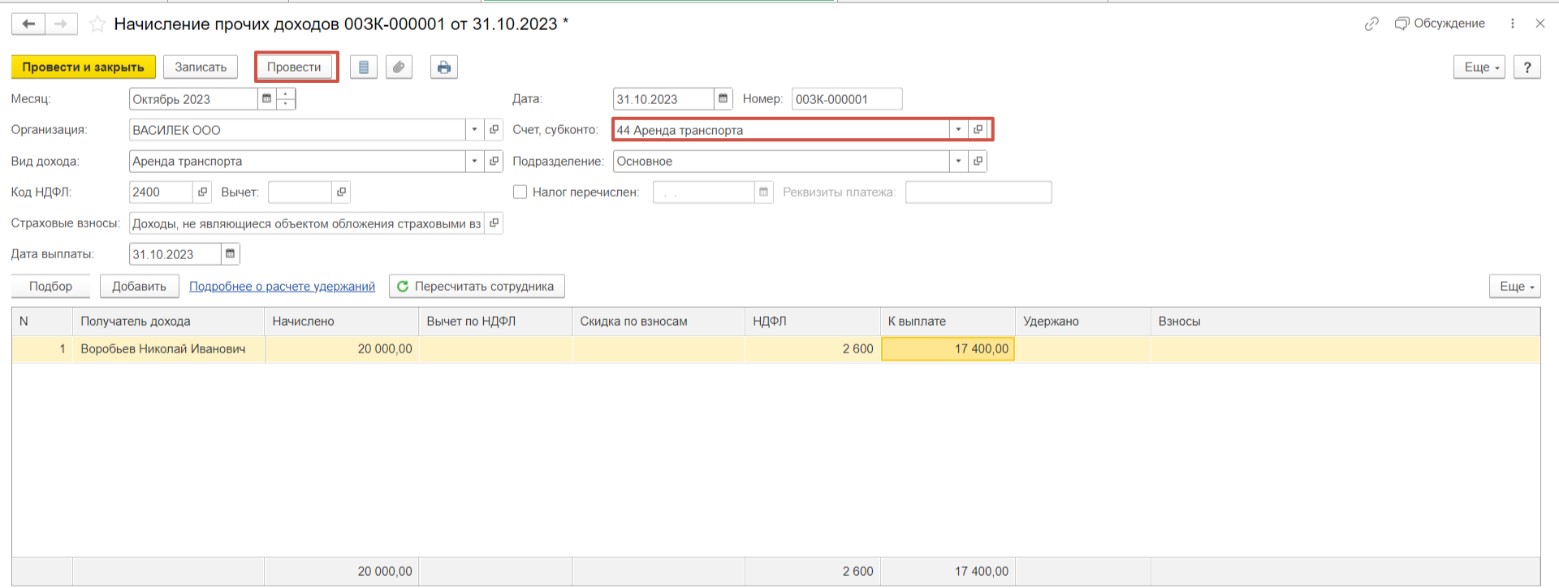Click the Подбор button
Image resolution: width=1559 pixels, height=588 pixels.
pos(51,286)
